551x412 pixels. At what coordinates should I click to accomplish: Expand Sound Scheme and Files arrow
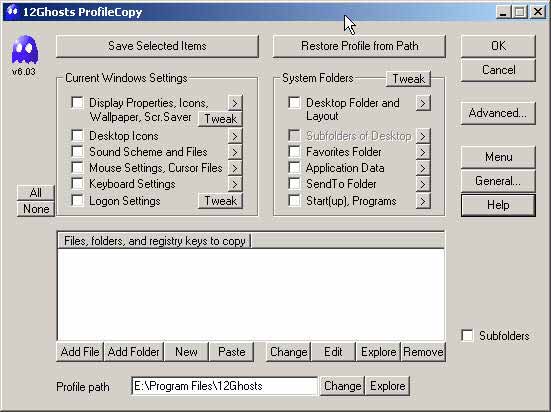coord(235,152)
